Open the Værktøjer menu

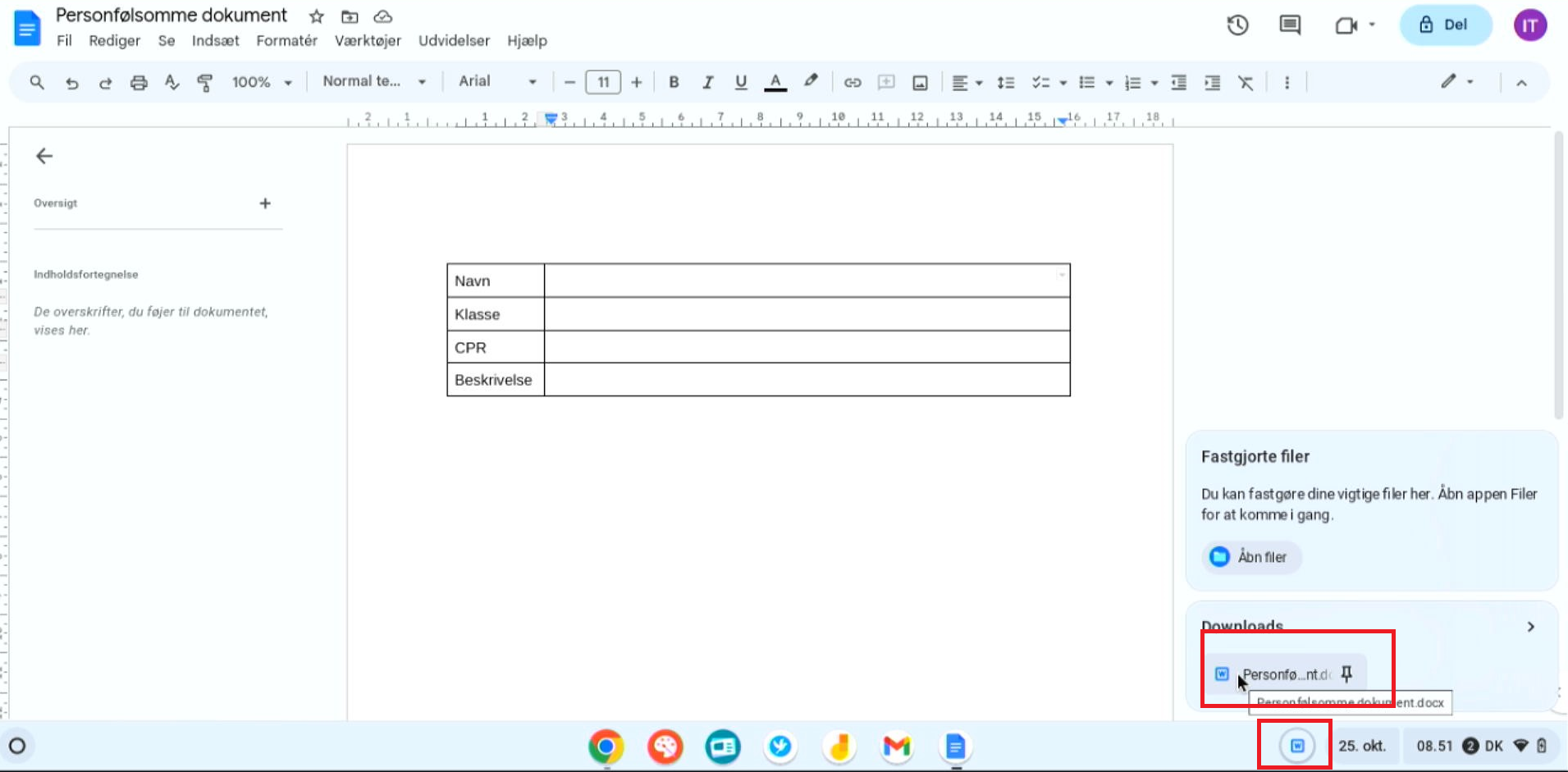(368, 41)
